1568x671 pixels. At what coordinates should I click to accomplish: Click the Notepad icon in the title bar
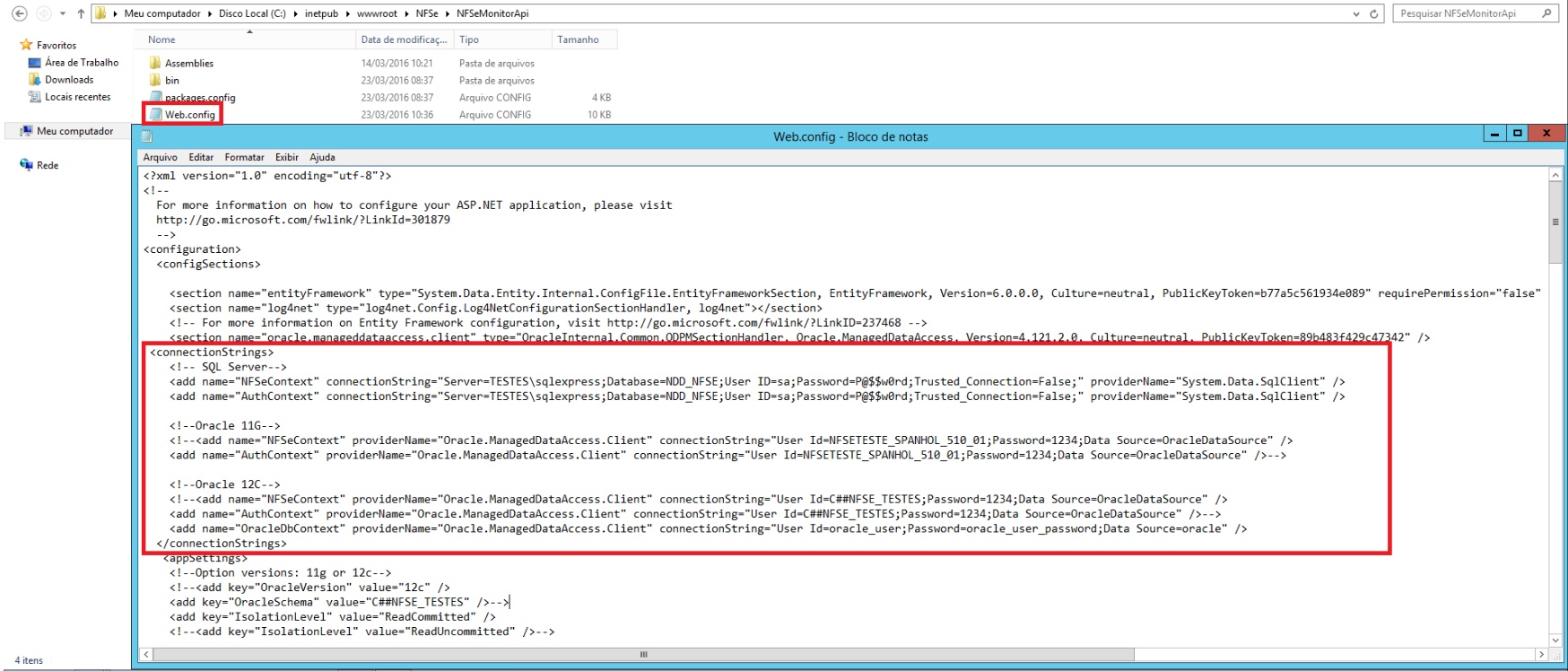[146, 136]
